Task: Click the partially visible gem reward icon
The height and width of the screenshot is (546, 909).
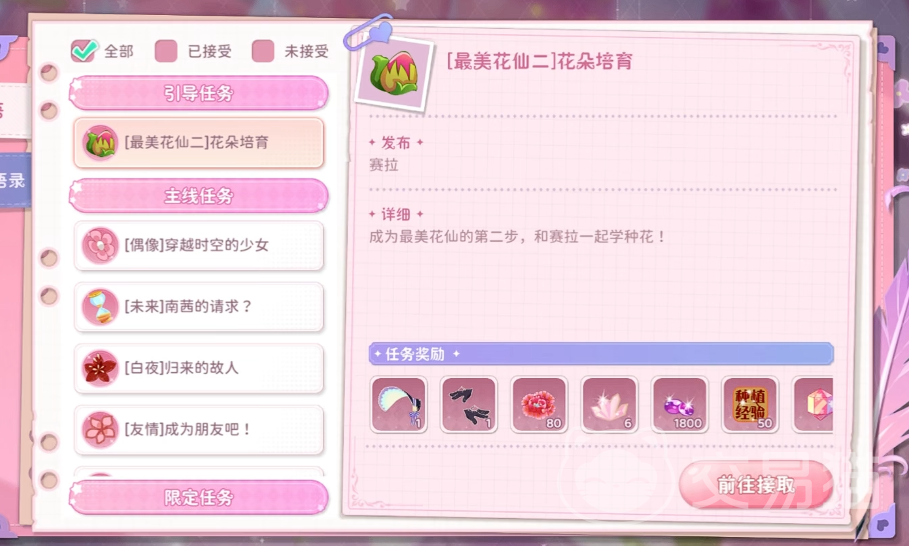Action: point(813,404)
